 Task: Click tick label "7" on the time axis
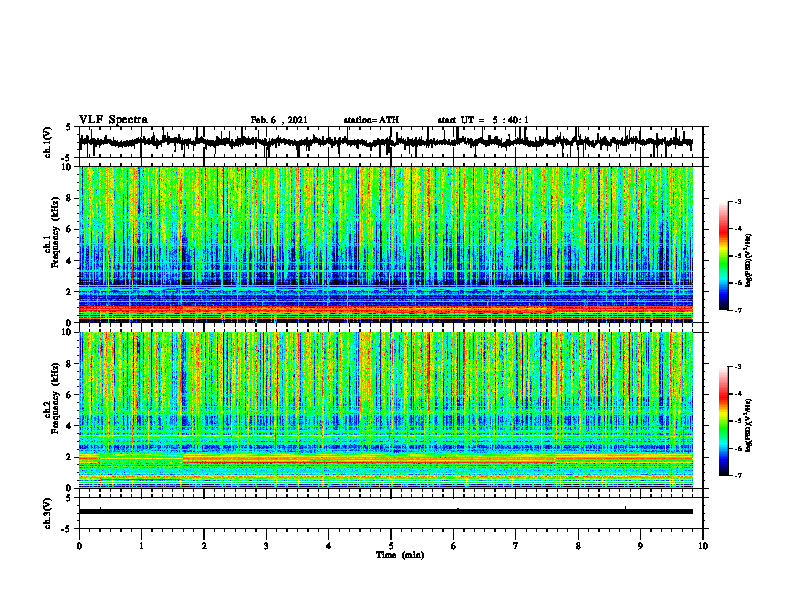[516, 546]
